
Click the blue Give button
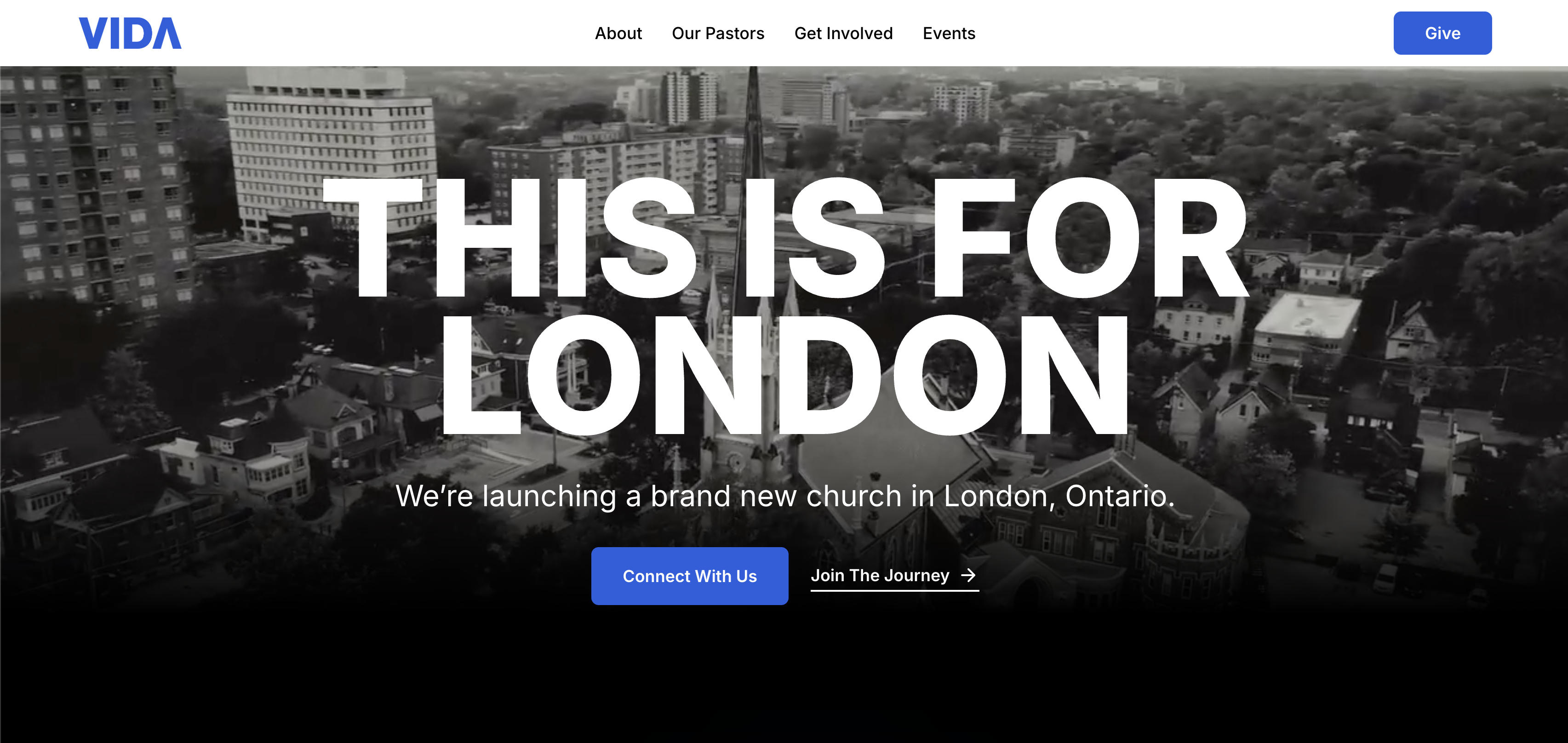pyautogui.click(x=1442, y=33)
